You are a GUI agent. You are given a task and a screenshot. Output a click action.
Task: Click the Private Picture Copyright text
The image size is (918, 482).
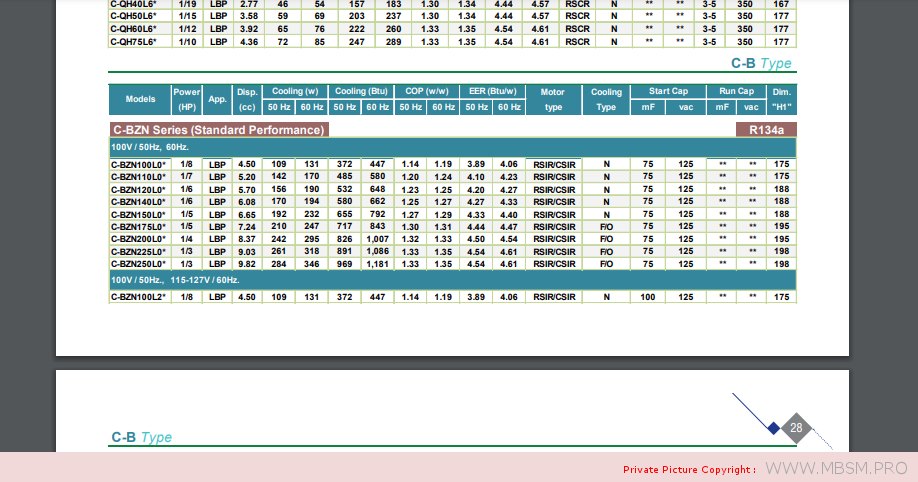[x=689, y=470]
